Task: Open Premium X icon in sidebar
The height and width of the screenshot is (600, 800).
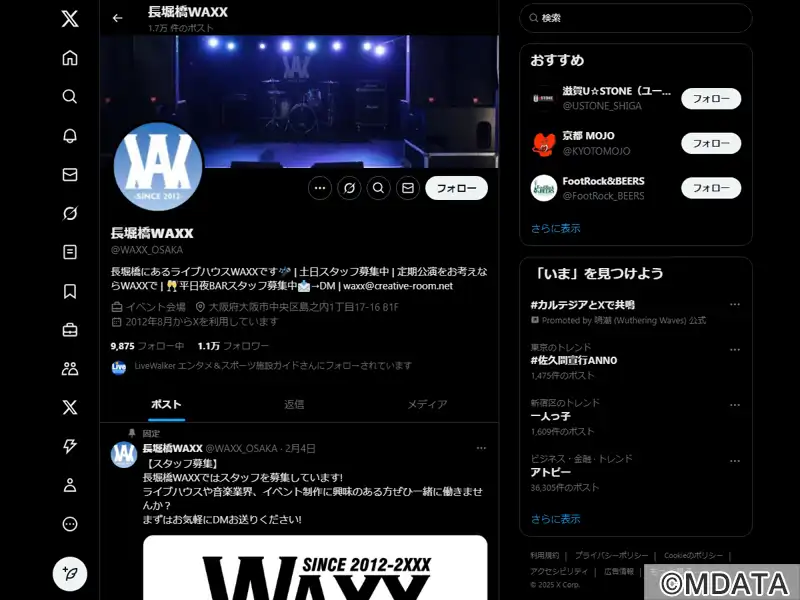Action: 70,407
